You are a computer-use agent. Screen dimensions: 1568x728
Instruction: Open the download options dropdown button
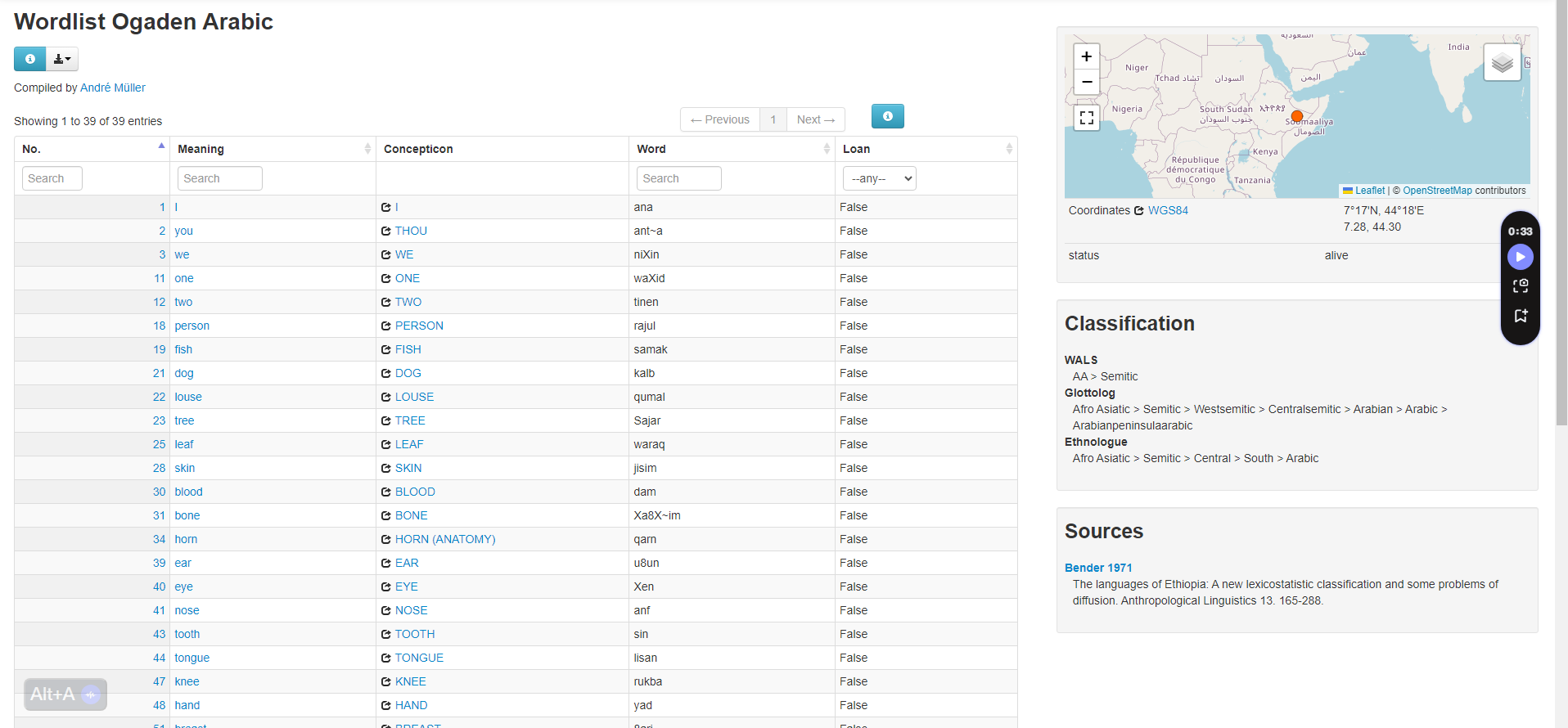click(62, 59)
